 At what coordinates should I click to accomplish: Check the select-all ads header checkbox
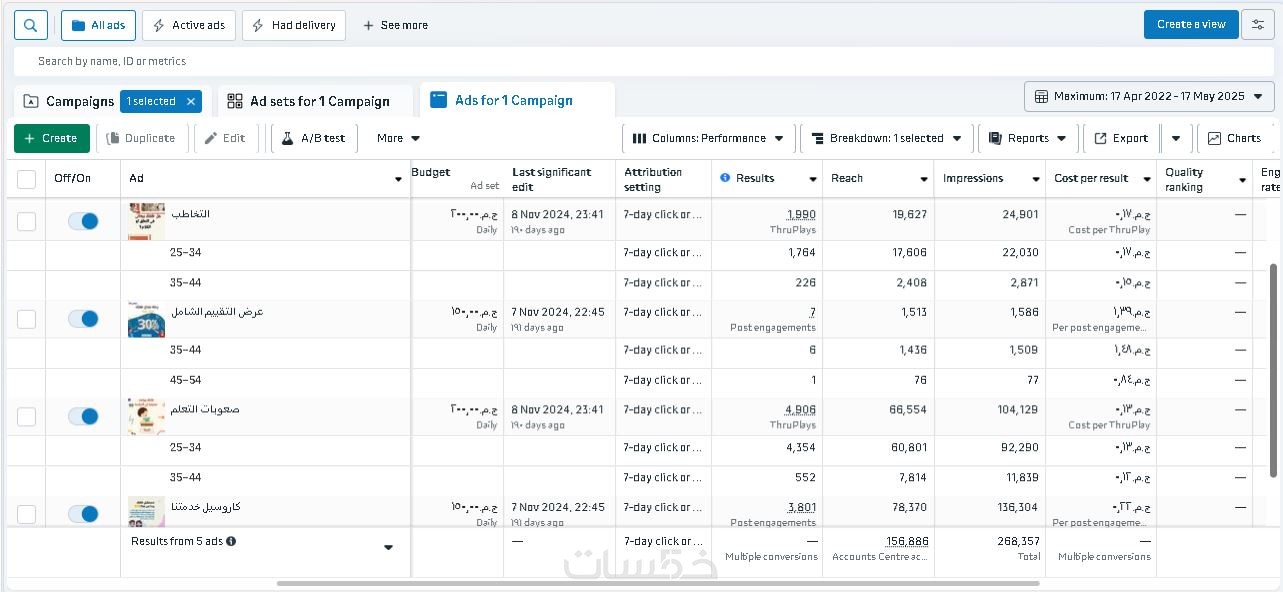27,179
